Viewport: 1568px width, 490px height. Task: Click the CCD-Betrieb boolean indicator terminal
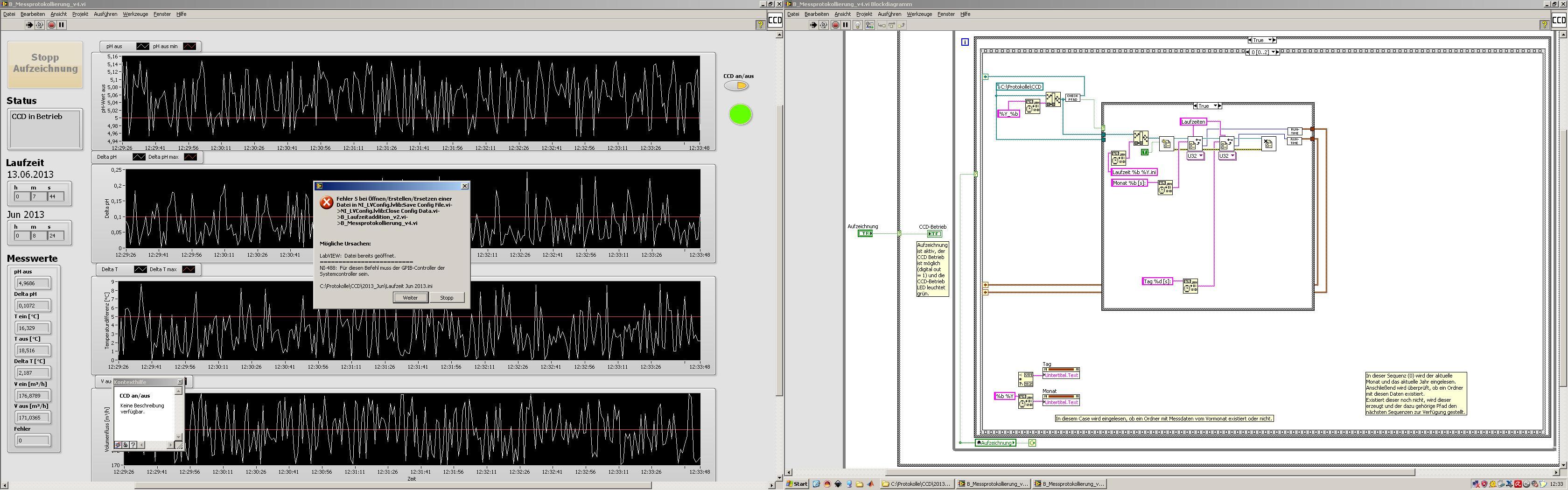click(934, 234)
